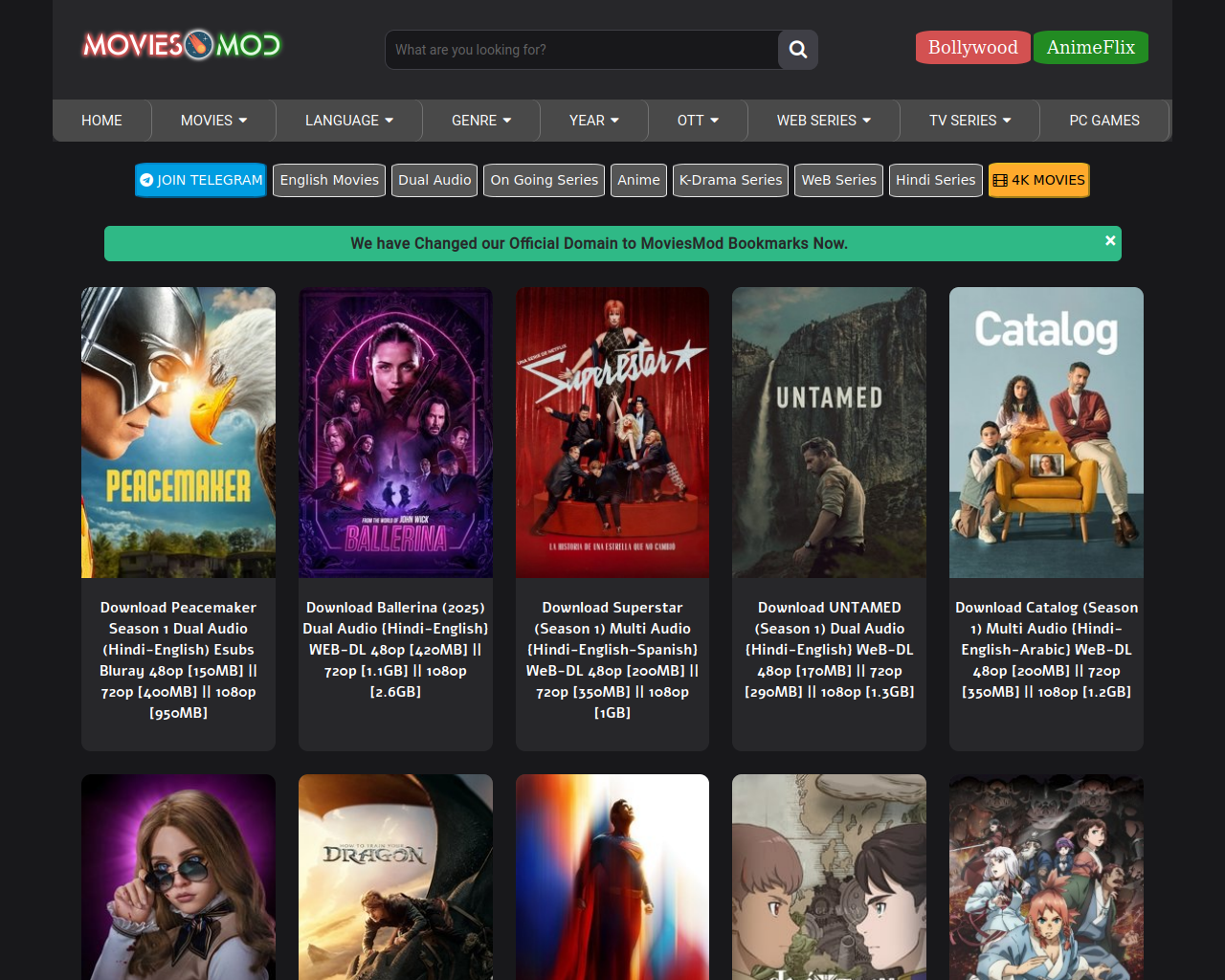Open the Peacemaker poster thumbnail
1225x980 pixels.
(x=178, y=433)
